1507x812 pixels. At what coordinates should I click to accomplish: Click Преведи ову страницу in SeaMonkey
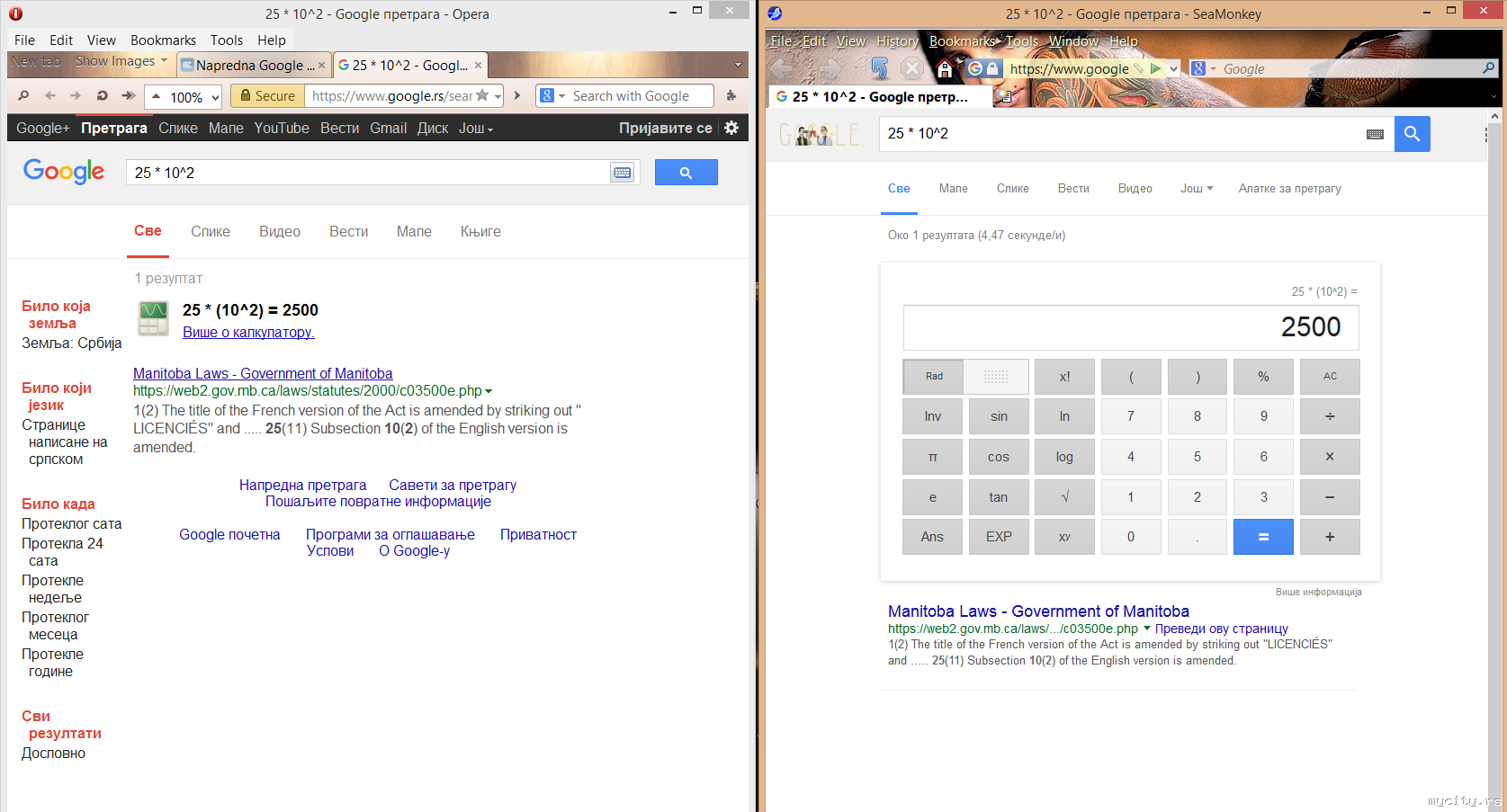tap(1221, 629)
